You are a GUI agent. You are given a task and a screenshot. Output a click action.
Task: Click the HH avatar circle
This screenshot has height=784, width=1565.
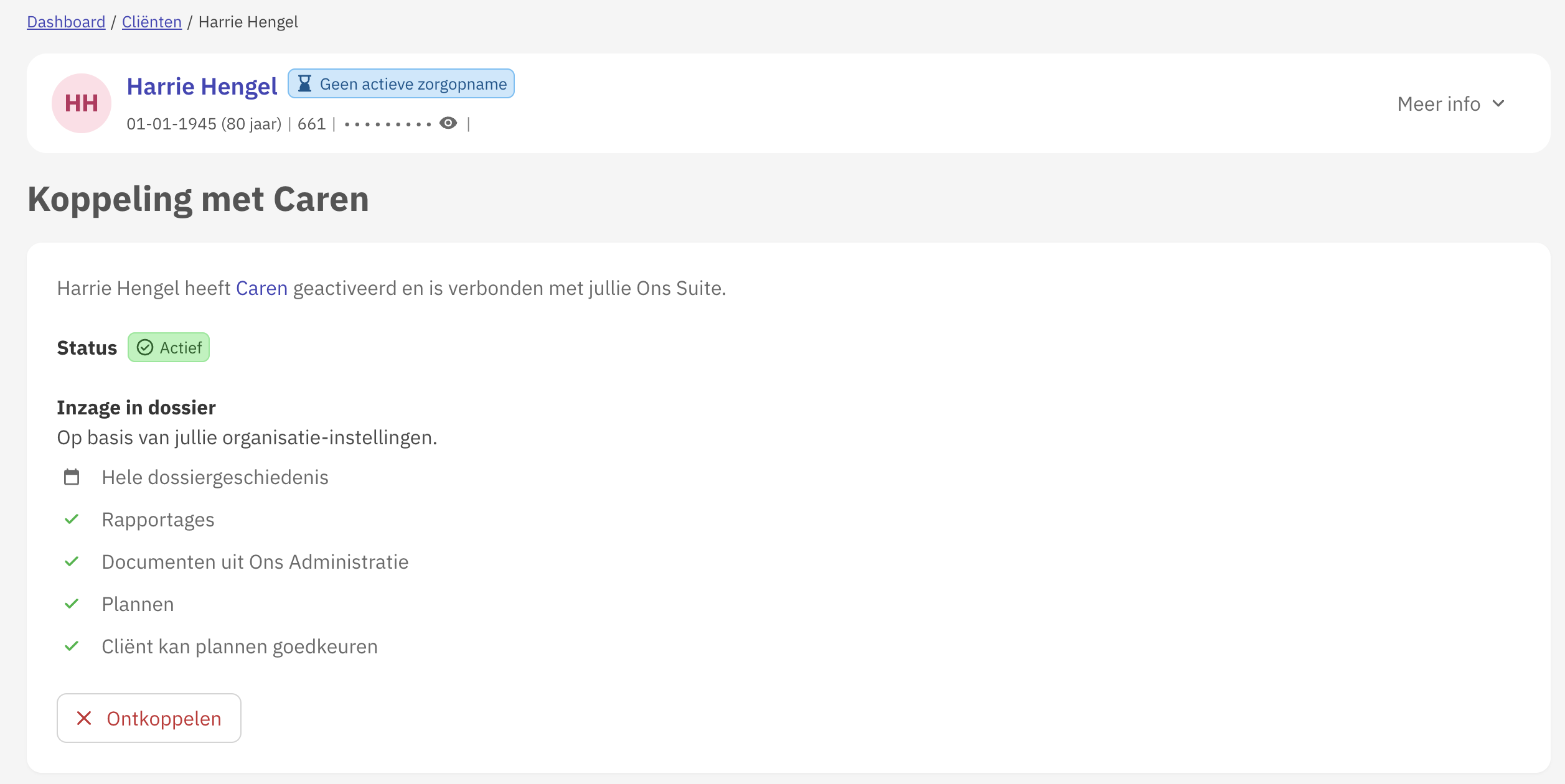(x=82, y=103)
